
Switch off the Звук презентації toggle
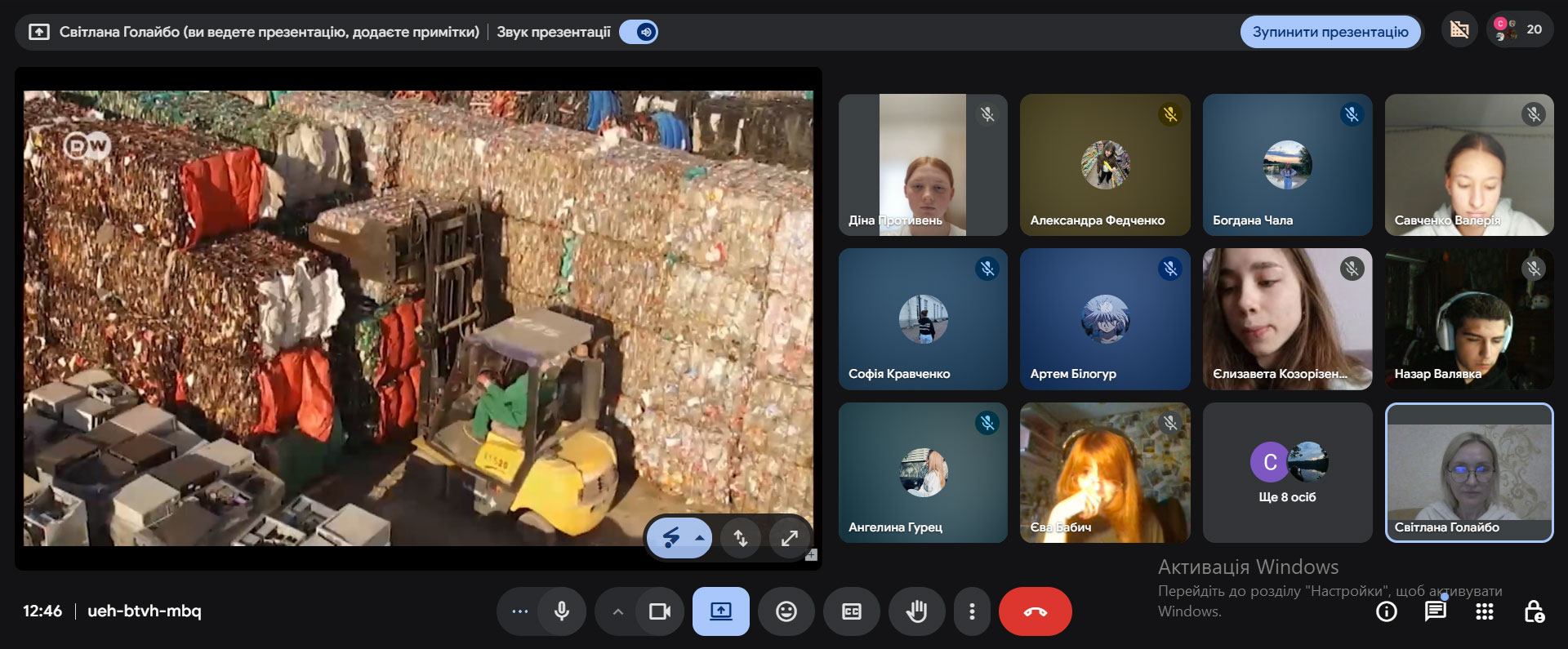pyautogui.click(x=639, y=32)
